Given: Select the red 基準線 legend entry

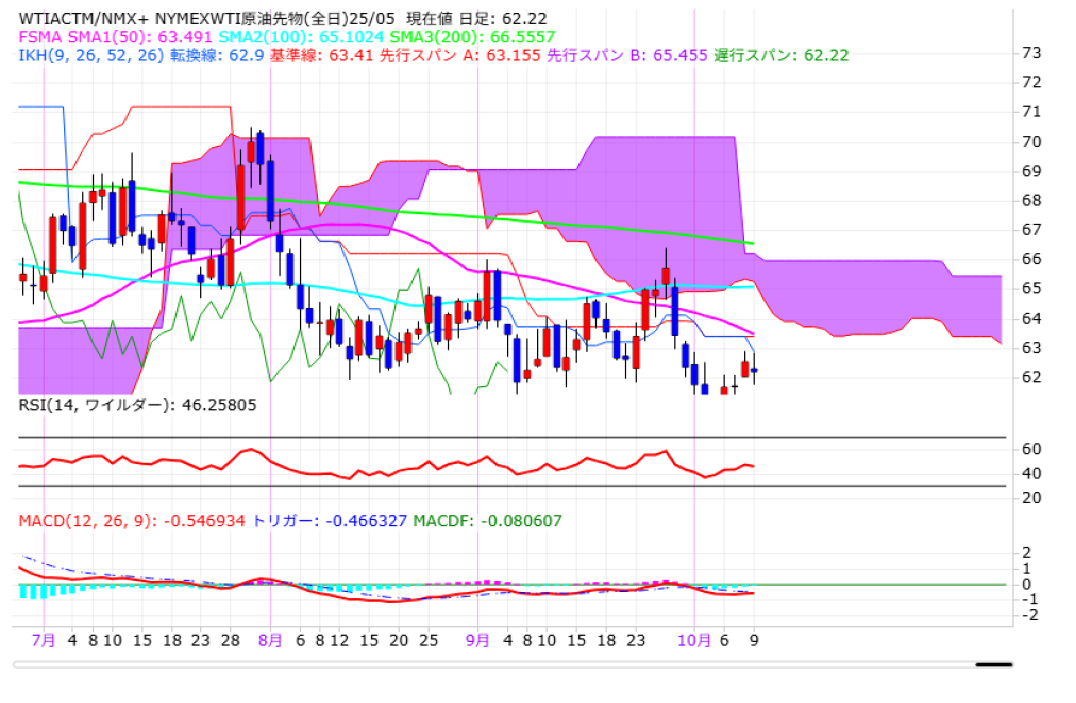Looking at the screenshot, I should pos(322,55).
